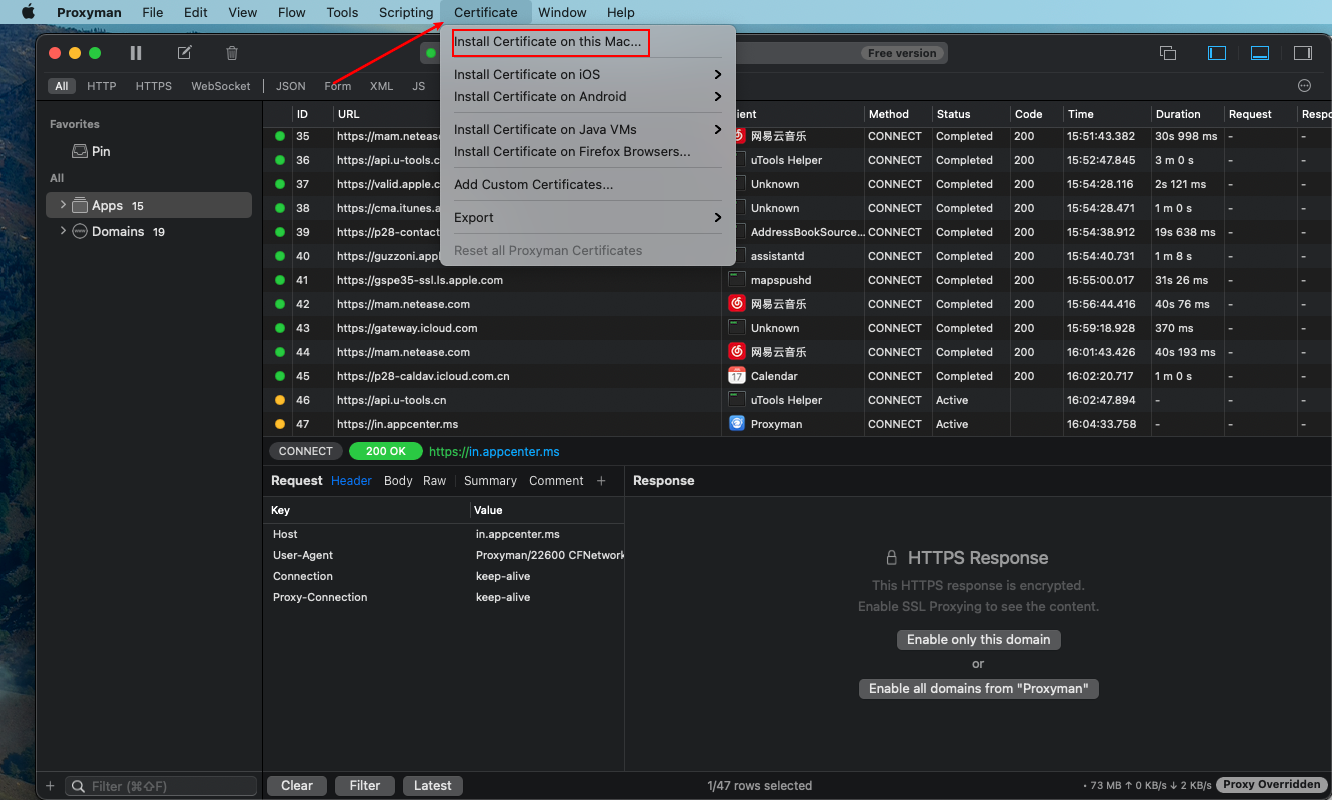Click the 200 OK status badge
The height and width of the screenshot is (800, 1332).
pyautogui.click(x=385, y=451)
